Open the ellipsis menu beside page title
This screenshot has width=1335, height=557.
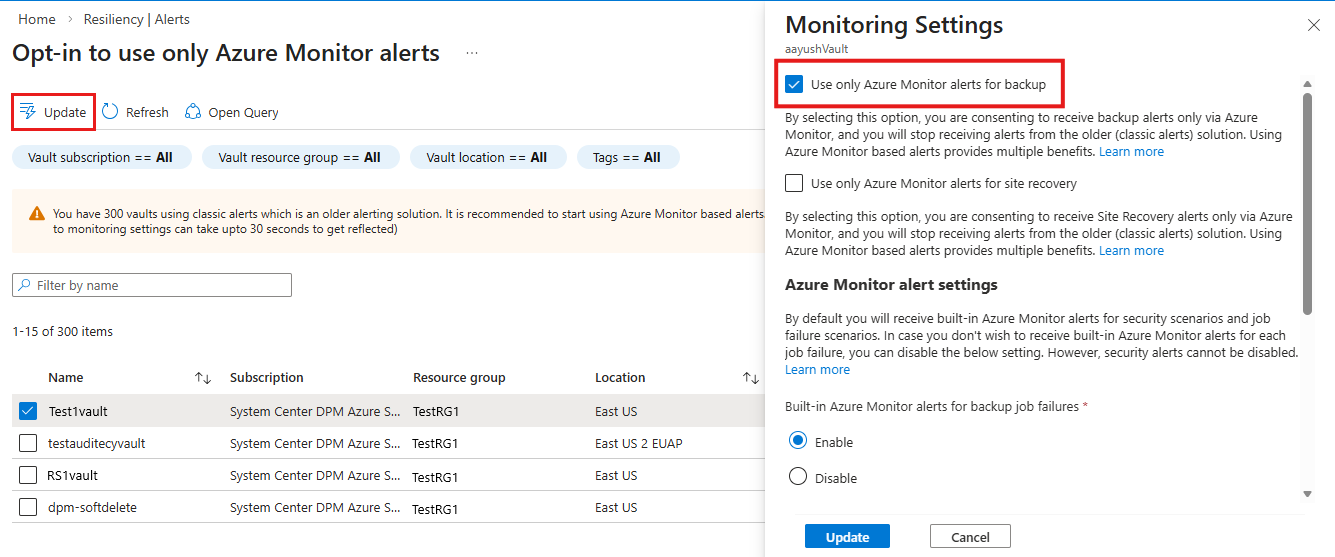(x=472, y=53)
